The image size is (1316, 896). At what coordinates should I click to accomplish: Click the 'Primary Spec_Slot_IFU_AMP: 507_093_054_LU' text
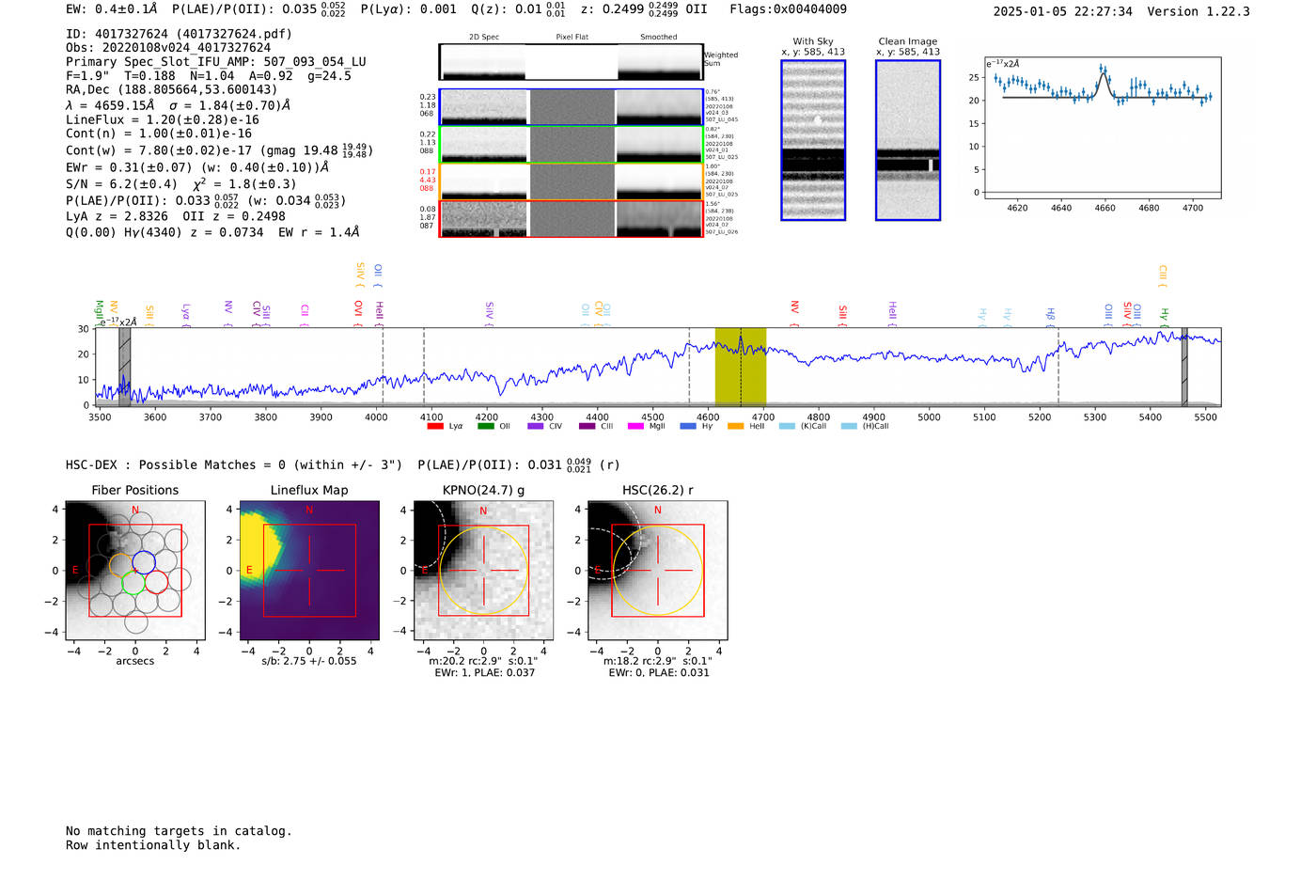[216, 62]
